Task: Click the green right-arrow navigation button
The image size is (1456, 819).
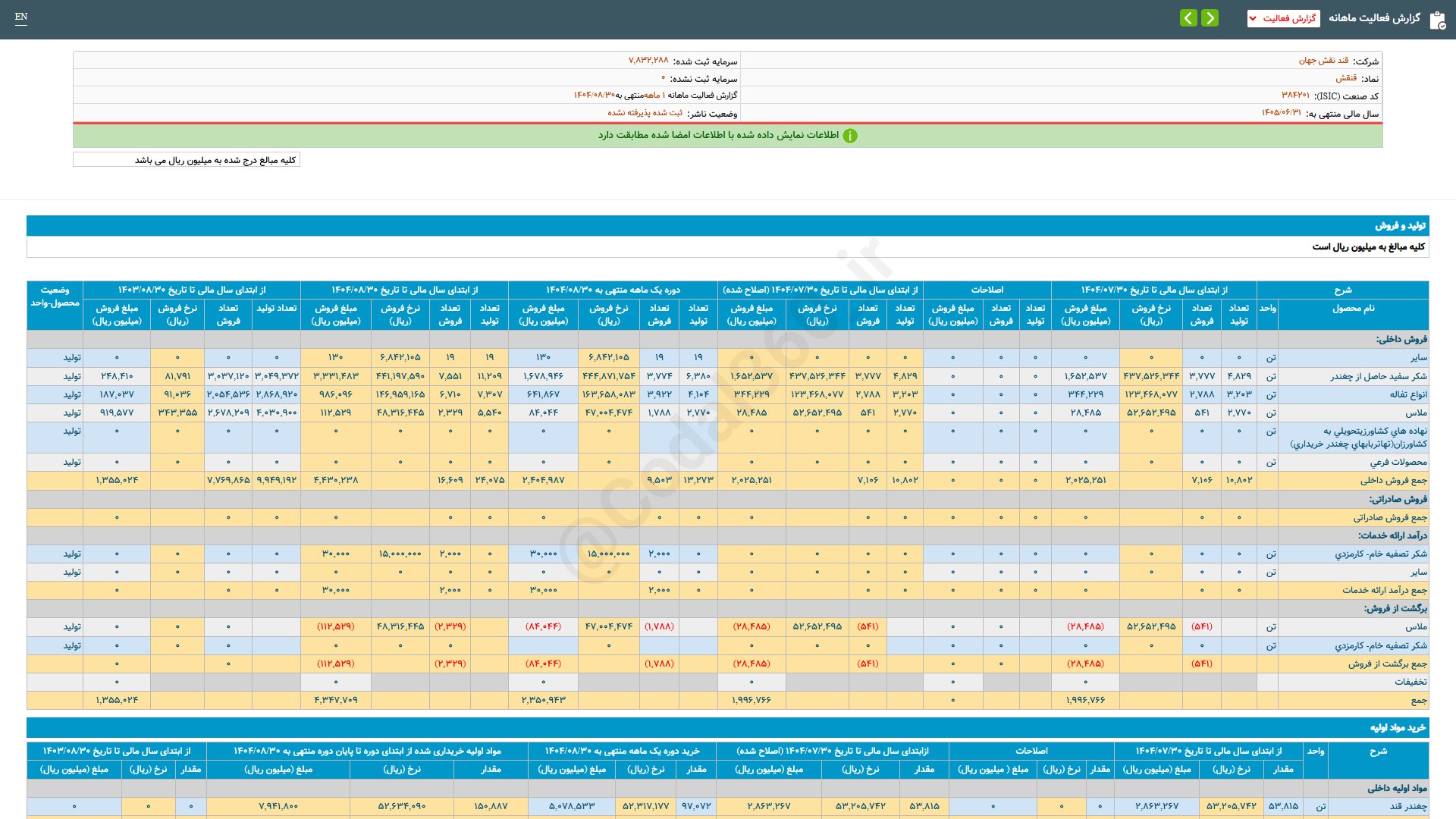Action: tap(1210, 17)
